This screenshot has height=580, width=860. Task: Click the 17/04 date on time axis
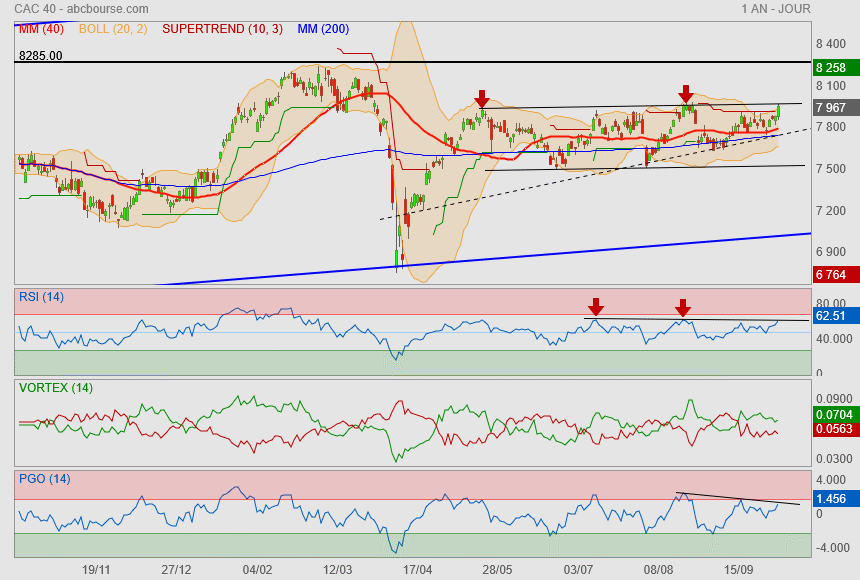tap(417, 569)
